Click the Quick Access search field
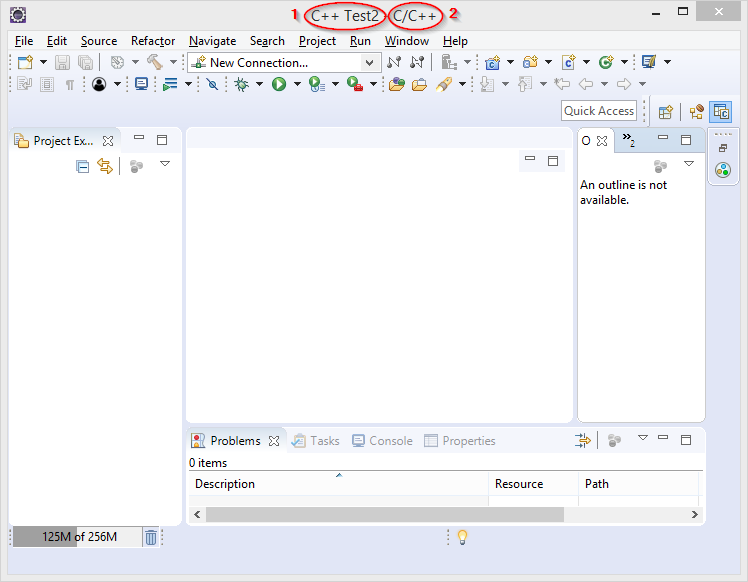The height and width of the screenshot is (582, 748). coord(599,111)
